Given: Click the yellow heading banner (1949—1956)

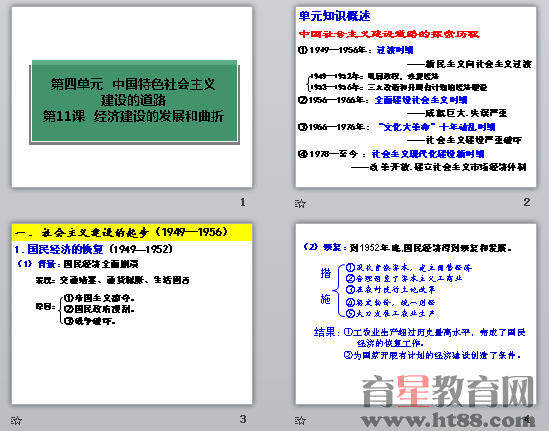Looking at the screenshot, I should pyautogui.click(x=132, y=232).
